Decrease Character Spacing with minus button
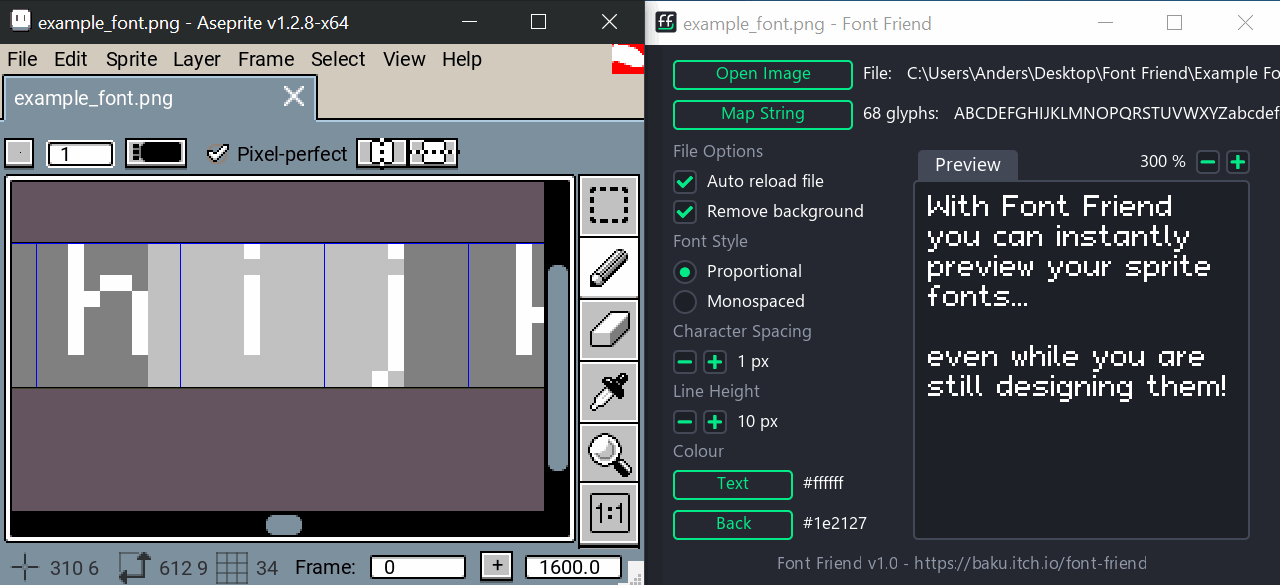This screenshot has width=1280, height=585. (685, 362)
